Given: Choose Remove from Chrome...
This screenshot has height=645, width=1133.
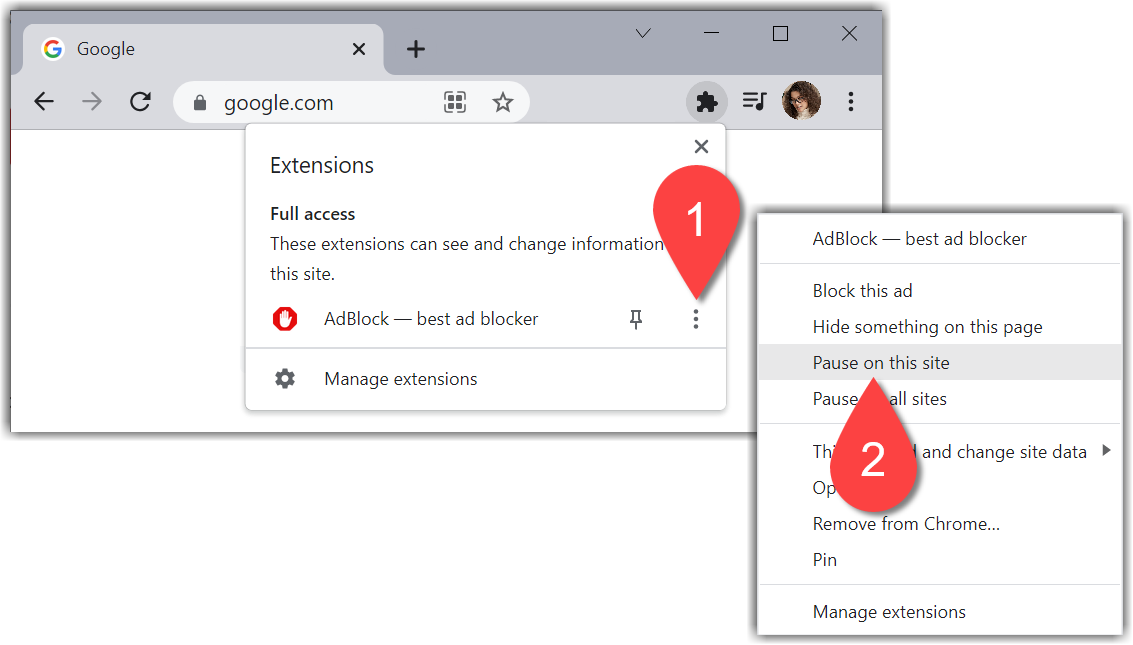Looking at the screenshot, I should (940, 524).
